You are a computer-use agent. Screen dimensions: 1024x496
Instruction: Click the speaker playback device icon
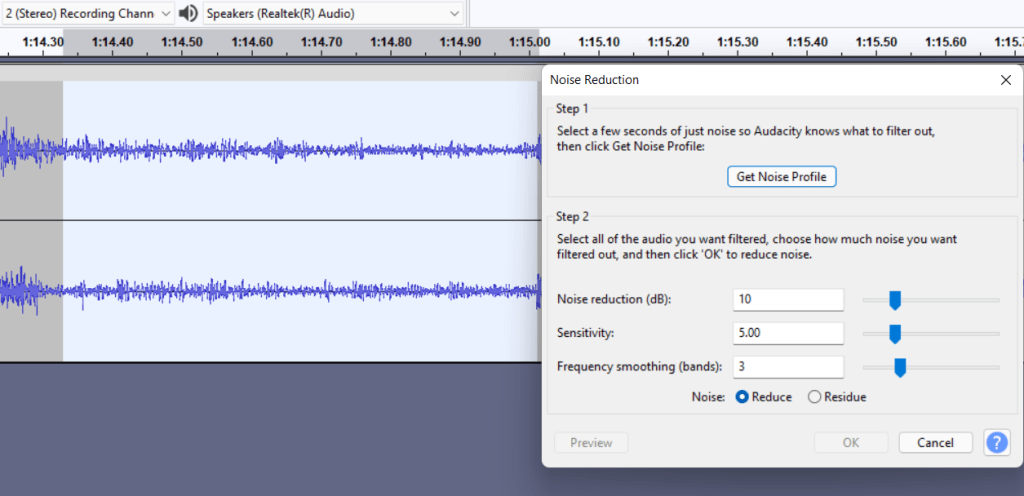point(188,14)
